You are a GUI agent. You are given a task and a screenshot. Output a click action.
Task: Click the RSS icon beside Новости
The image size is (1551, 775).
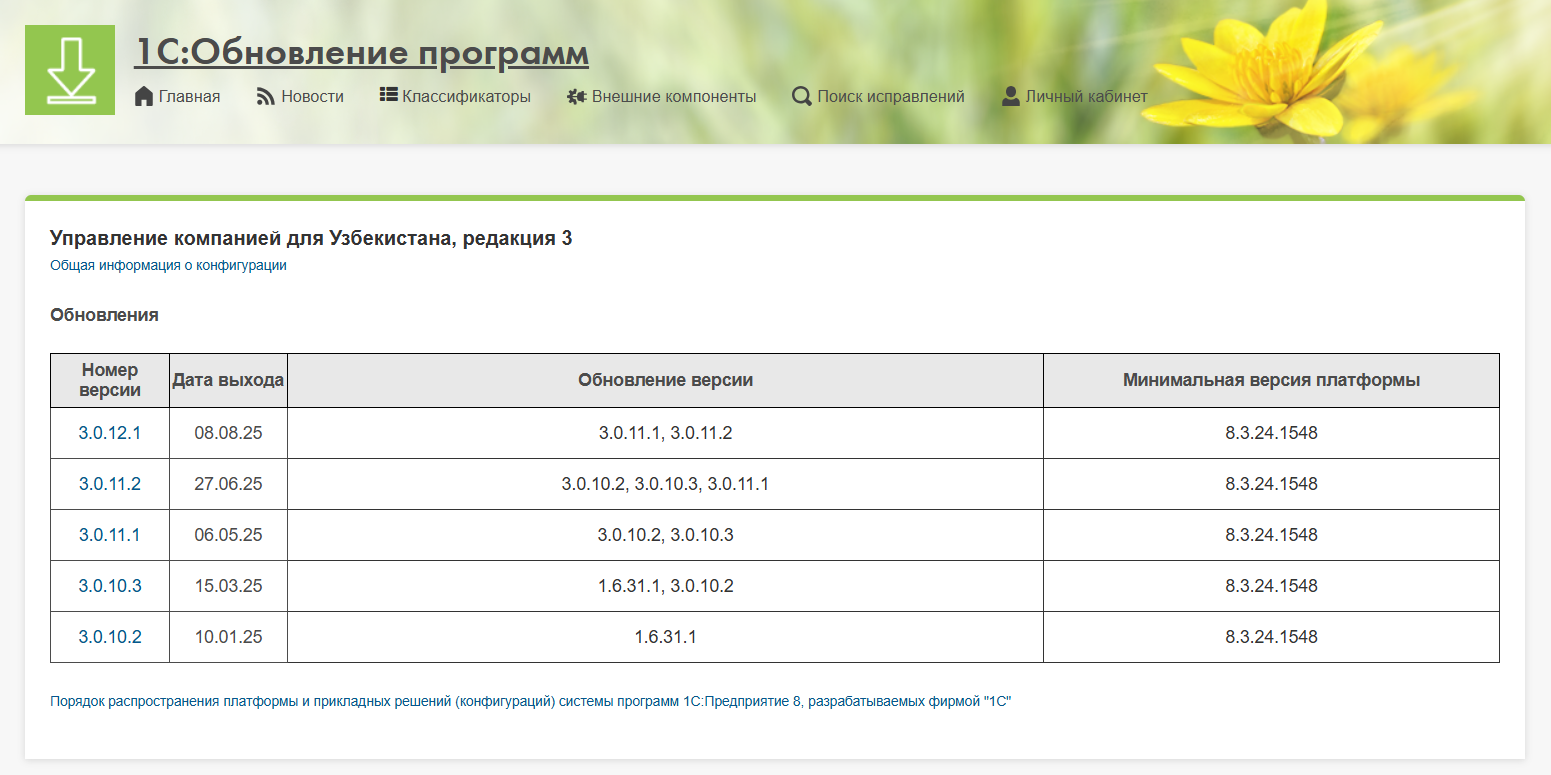point(266,97)
